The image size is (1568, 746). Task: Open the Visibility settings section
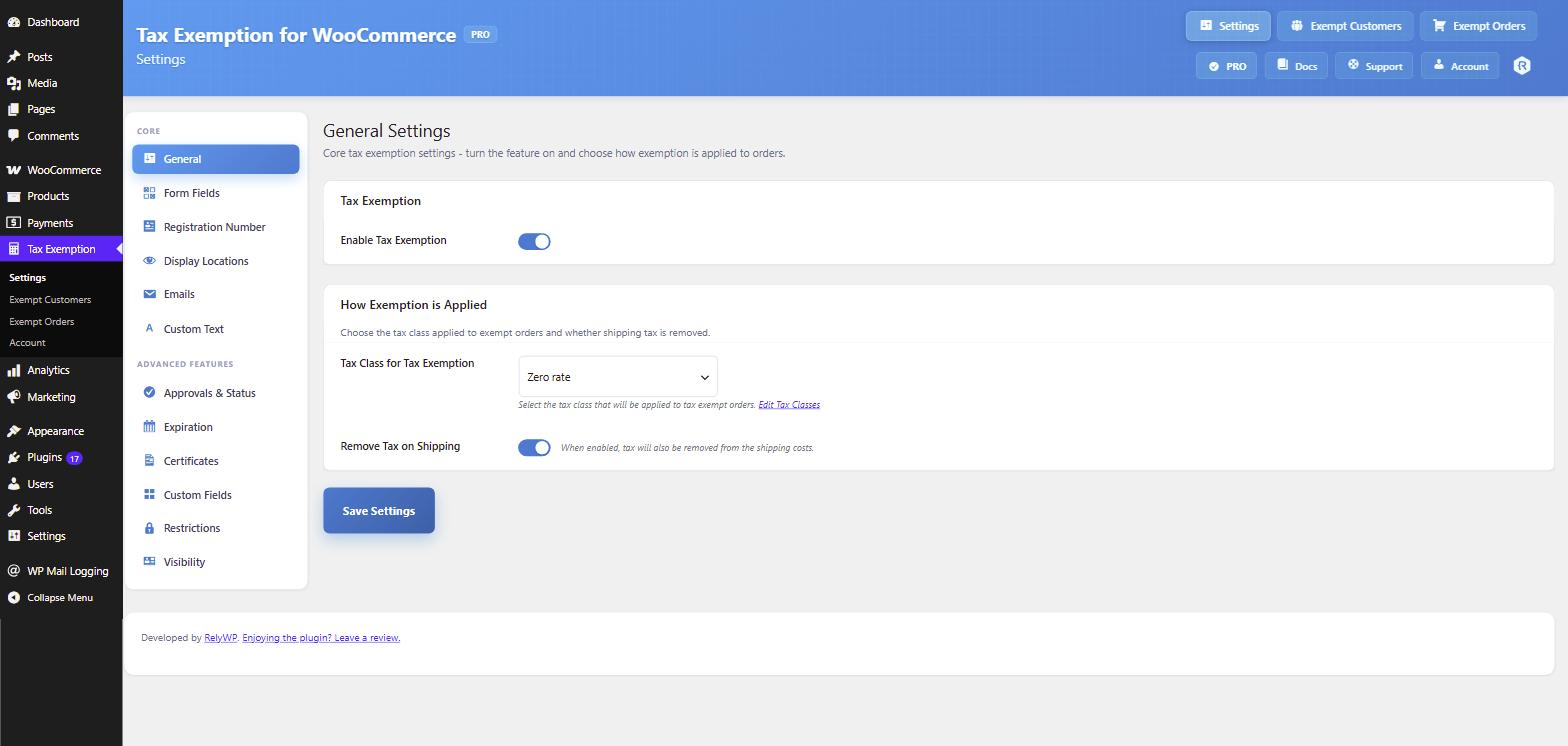(x=216, y=562)
